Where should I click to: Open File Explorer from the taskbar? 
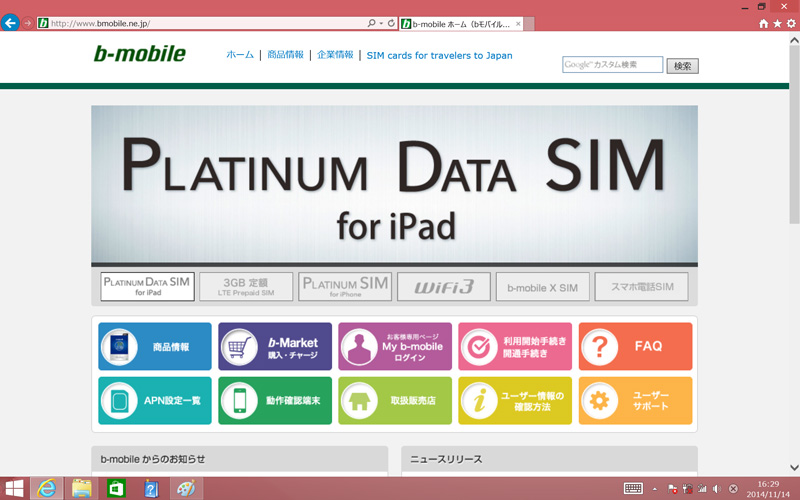click(x=82, y=488)
